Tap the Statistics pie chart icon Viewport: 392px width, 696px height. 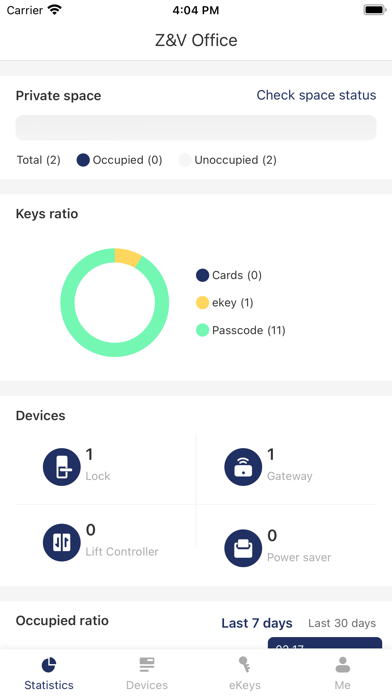49,665
